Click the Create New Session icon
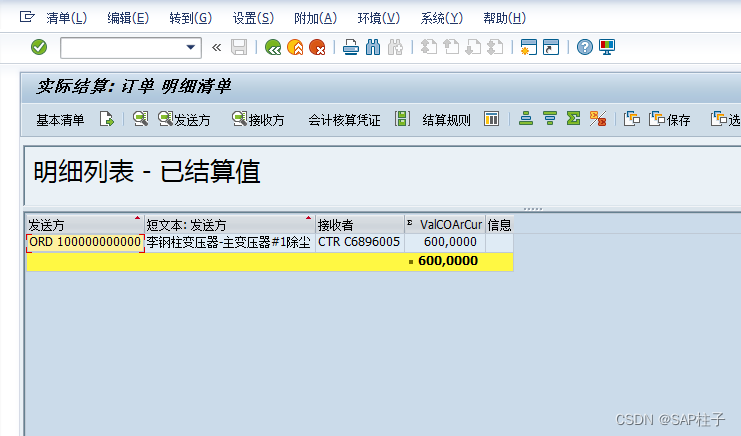 click(528, 47)
